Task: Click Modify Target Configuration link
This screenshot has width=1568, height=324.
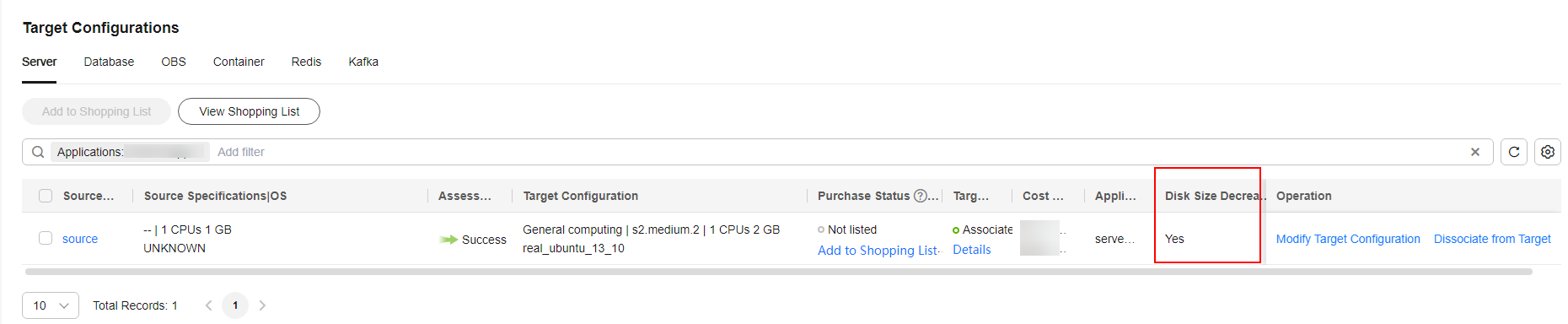Action: 1348,239
